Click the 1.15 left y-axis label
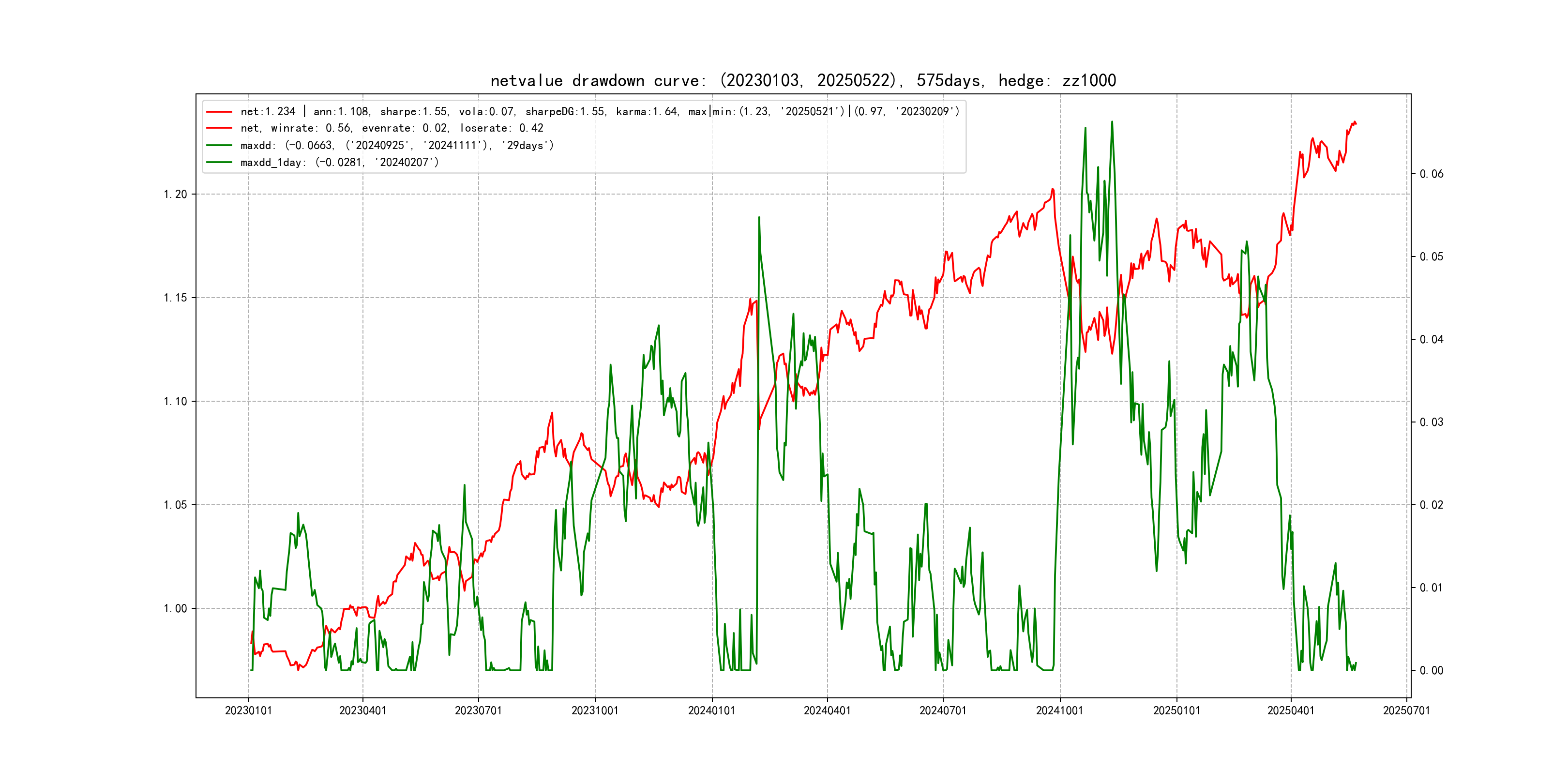This screenshot has width=1568, height=784. 175,298
